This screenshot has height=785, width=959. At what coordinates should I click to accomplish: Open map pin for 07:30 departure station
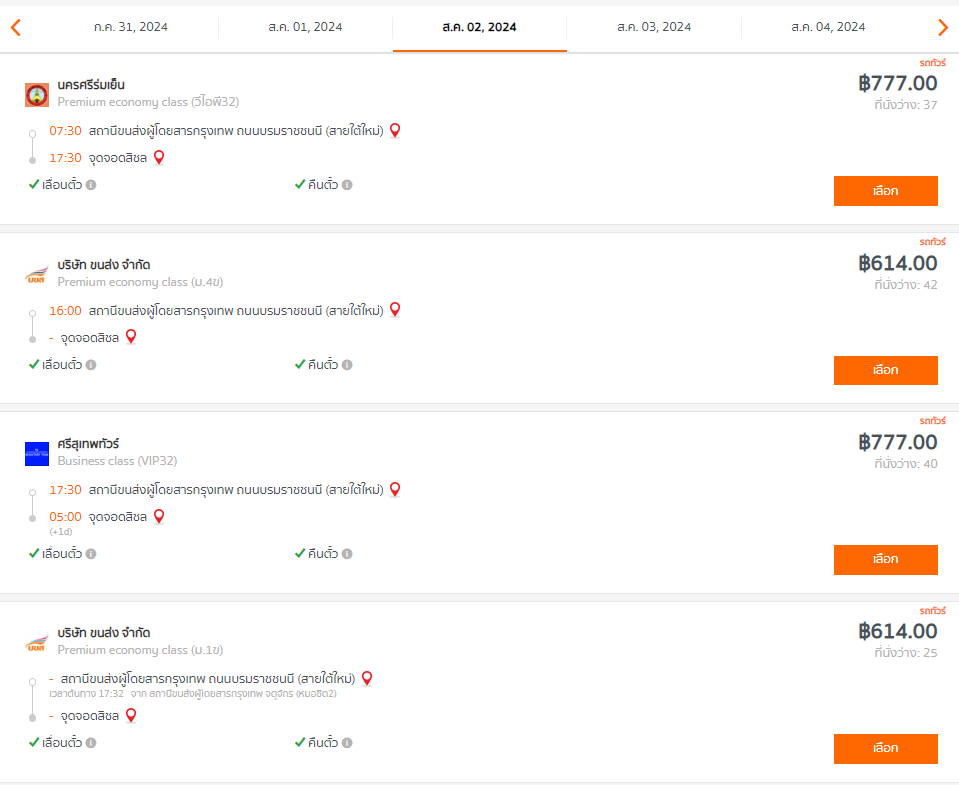pyautogui.click(x=395, y=130)
